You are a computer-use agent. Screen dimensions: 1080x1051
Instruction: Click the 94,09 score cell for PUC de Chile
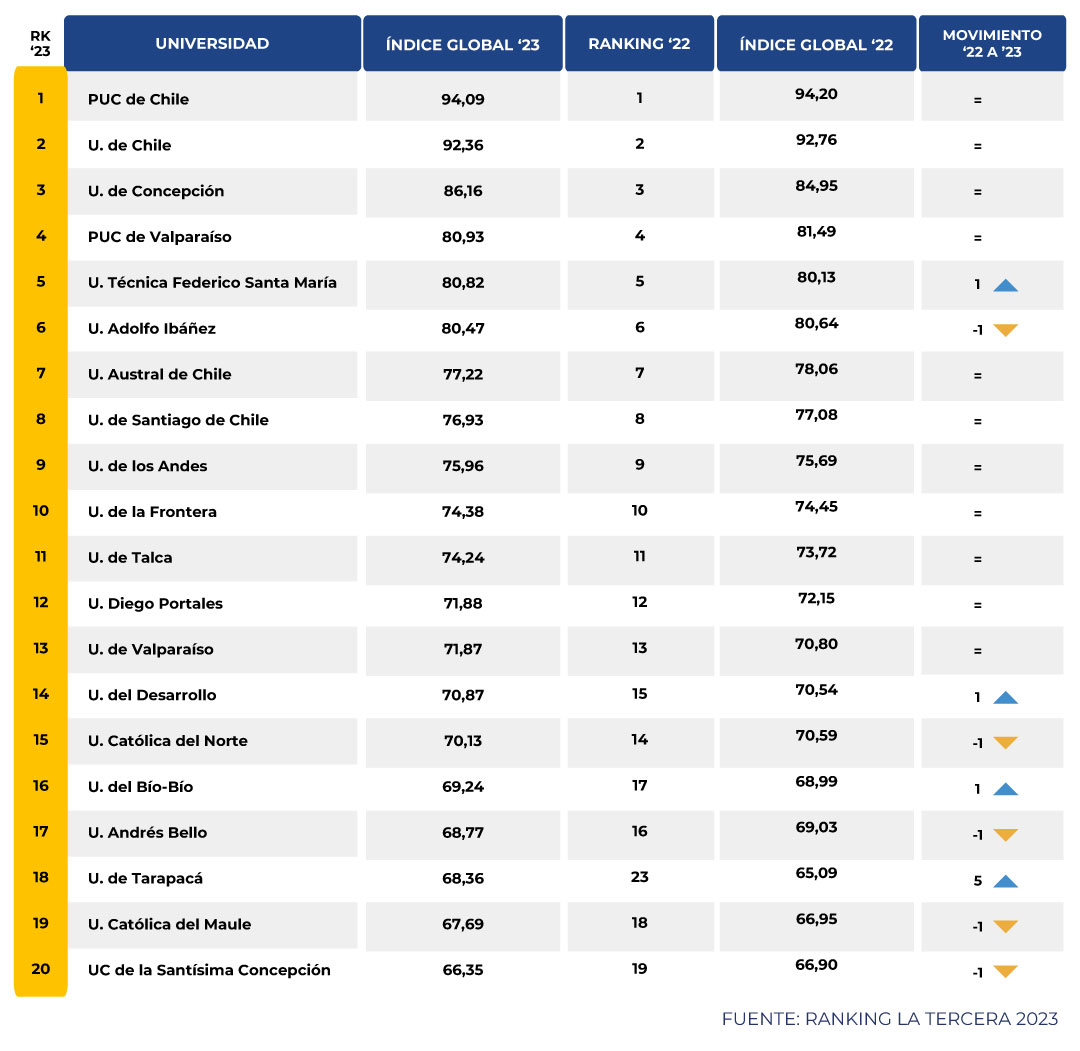(x=463, y=97)
